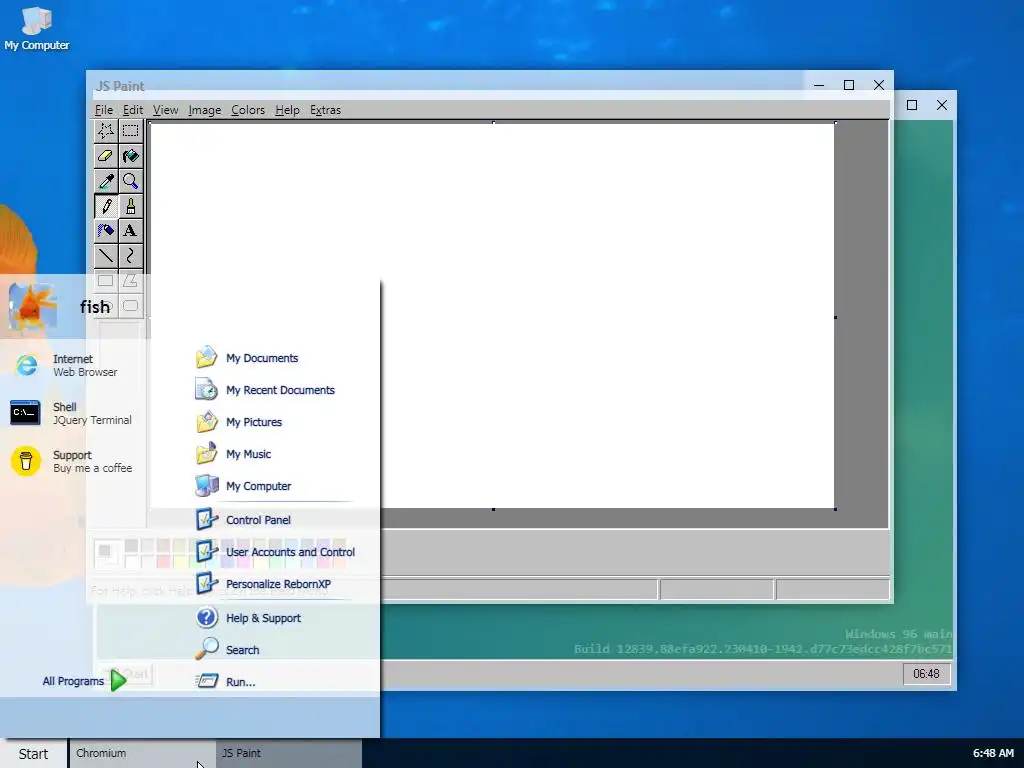Open the Edit menu in JS Paint
Screen dimensions: 1024x768
[x=133, y=110]
